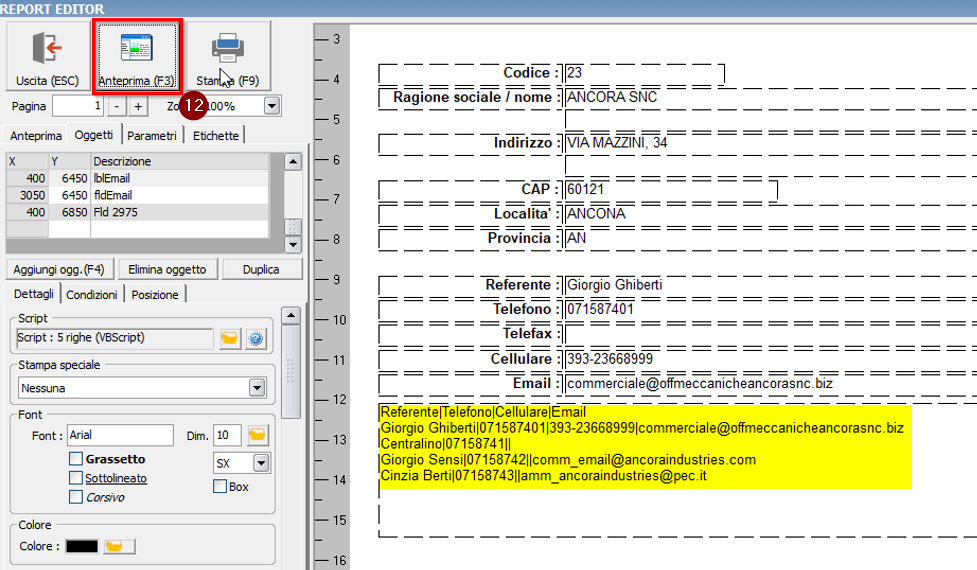Image resolution: width=977 pixels, height=570 pixels.
Task: Click the Aggiungi ogg. (F4) button
Action: tap(59, 269)
